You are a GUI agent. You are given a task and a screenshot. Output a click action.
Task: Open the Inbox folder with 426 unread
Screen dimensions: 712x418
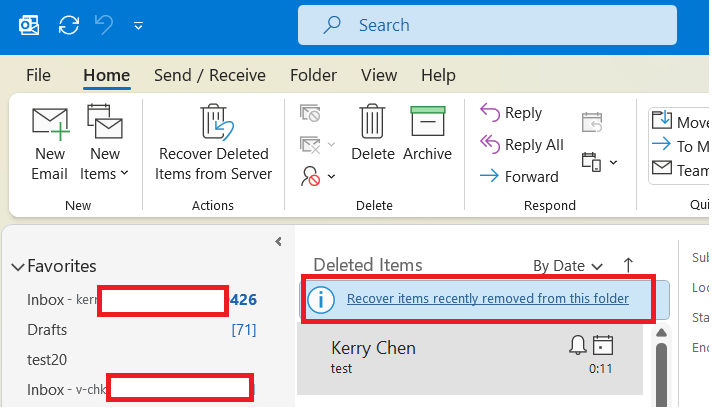142,300
